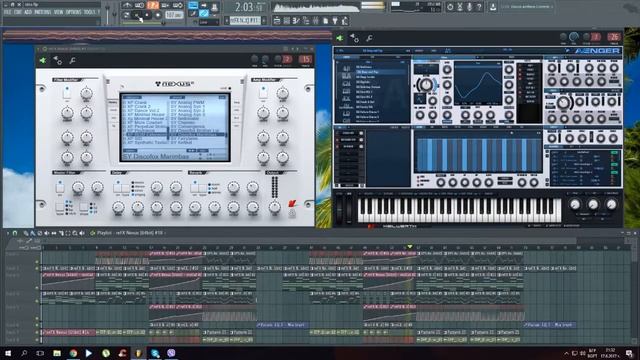Open Nexus mixer track selector showing 15
The height and width of the screenshot is (360, 640).
[x=305, y=60]
